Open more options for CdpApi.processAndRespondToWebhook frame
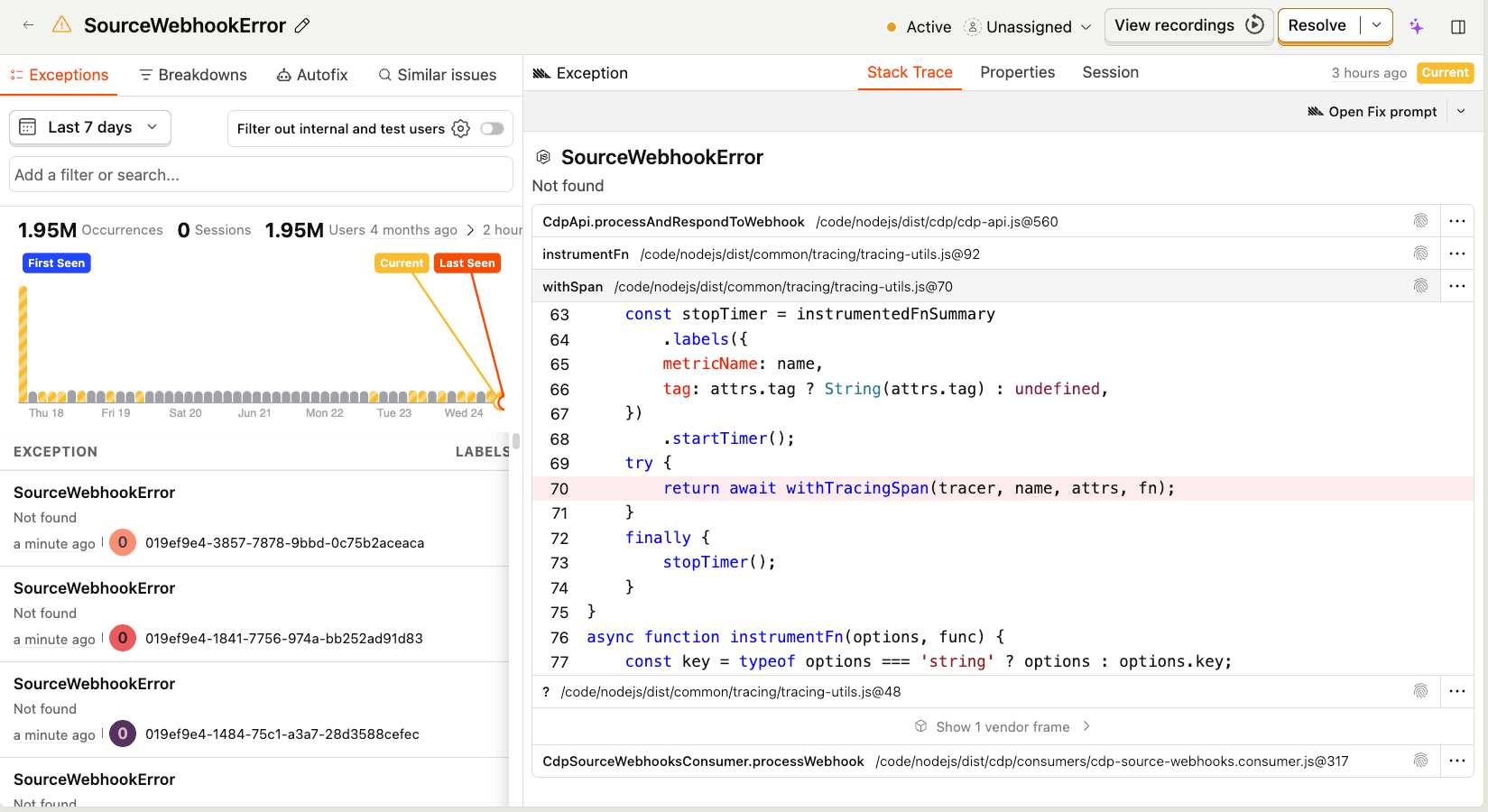The height and width of the screenshot is (812, 1488). [1457, 221]
